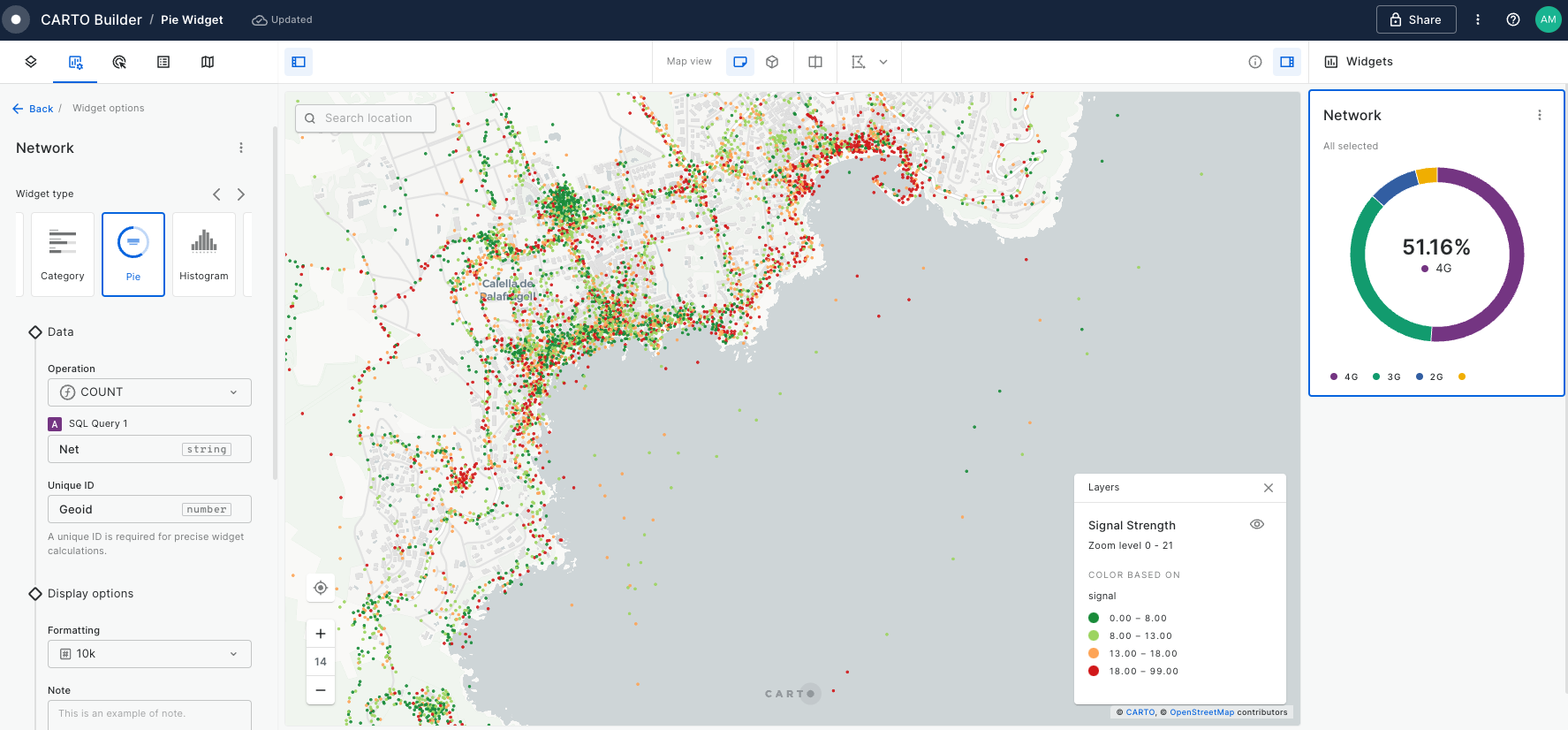
Task: Open the Legend tab icon
Action: click(163, 62)
